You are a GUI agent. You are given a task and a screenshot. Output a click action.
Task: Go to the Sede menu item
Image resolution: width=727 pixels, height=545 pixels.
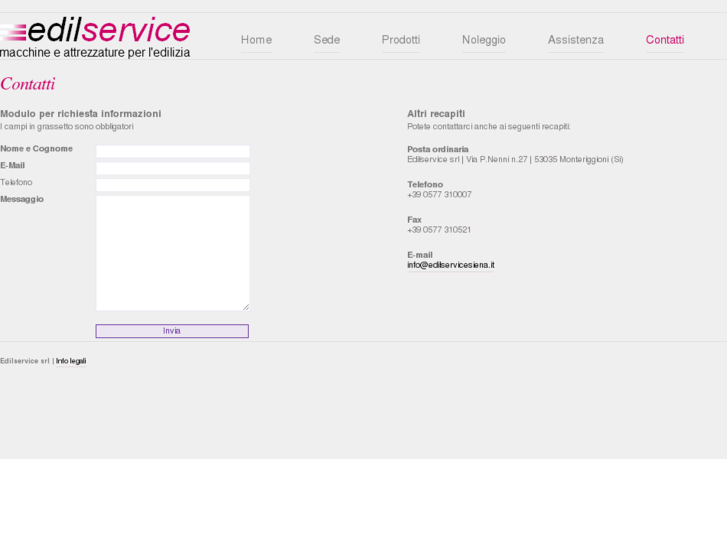tap(327, 40)
